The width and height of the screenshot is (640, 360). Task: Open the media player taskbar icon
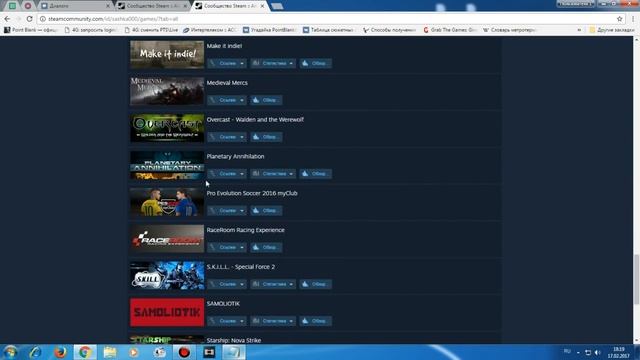pyautogui.click(x=134, y=352)
